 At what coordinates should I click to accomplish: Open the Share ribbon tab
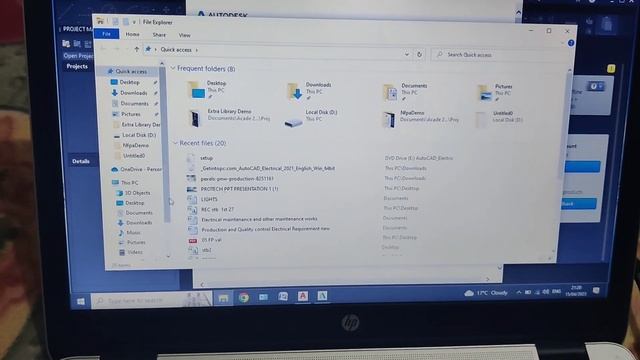159,35
